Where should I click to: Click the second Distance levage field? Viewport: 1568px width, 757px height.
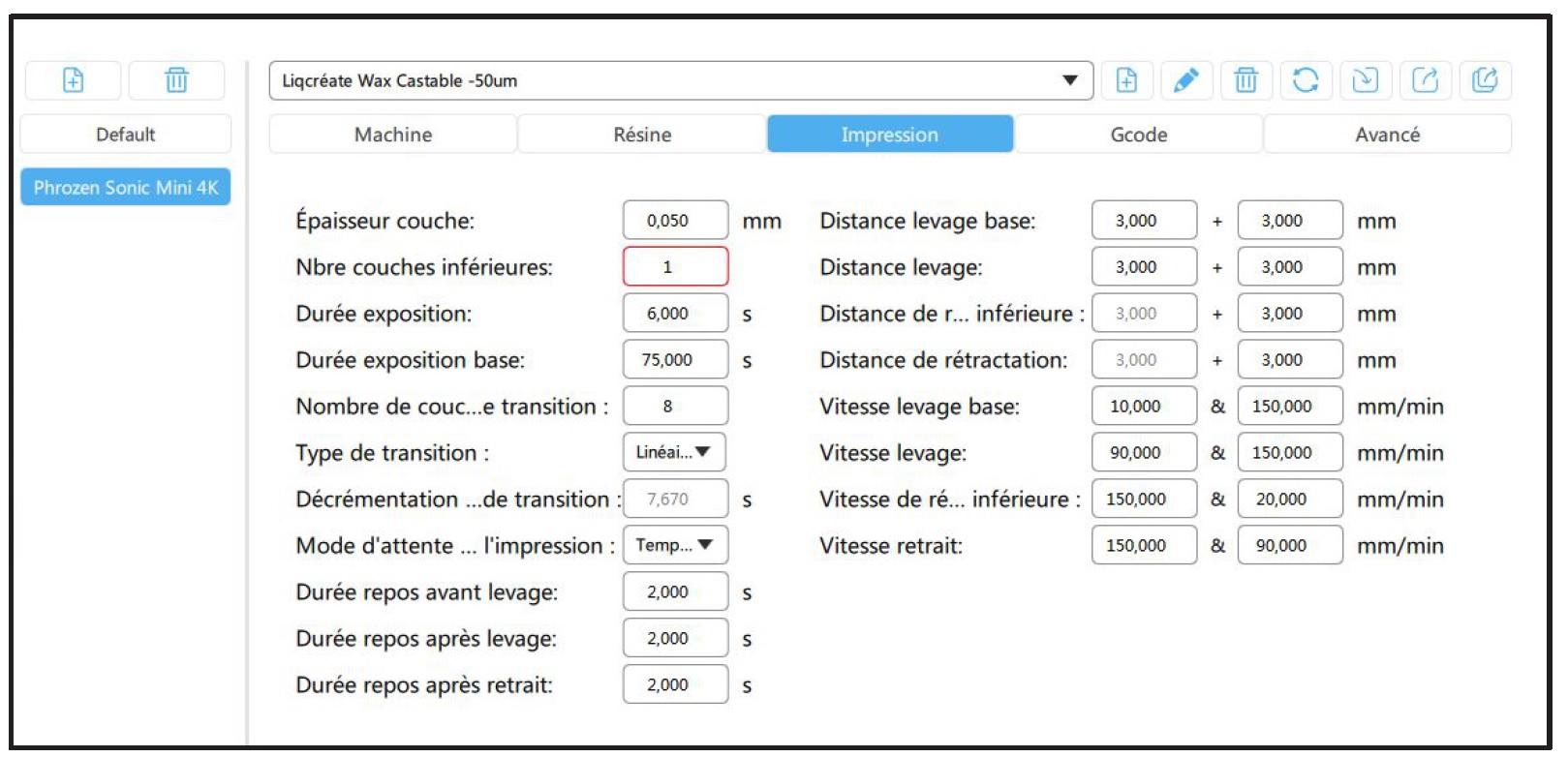click(x=1290, y=266)
